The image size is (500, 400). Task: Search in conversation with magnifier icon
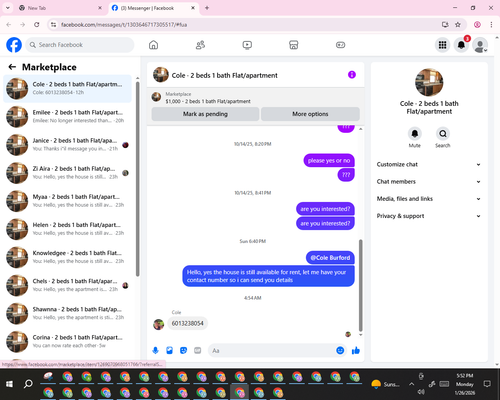click(443, 134)
